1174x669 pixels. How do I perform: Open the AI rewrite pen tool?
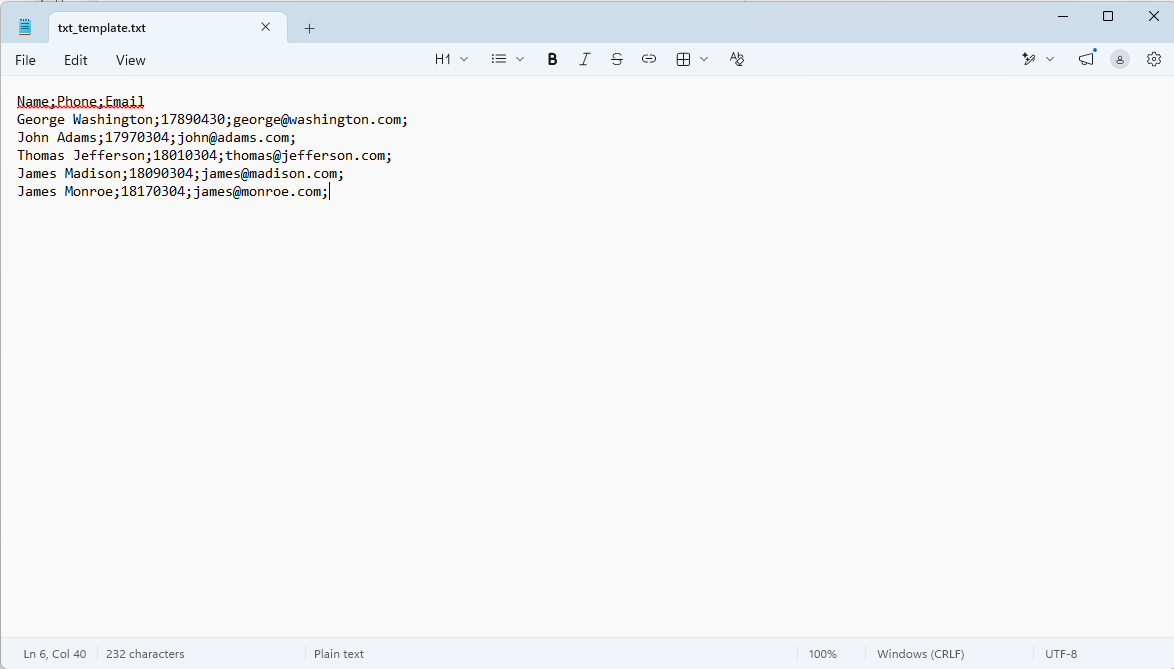click(1029, 59)
